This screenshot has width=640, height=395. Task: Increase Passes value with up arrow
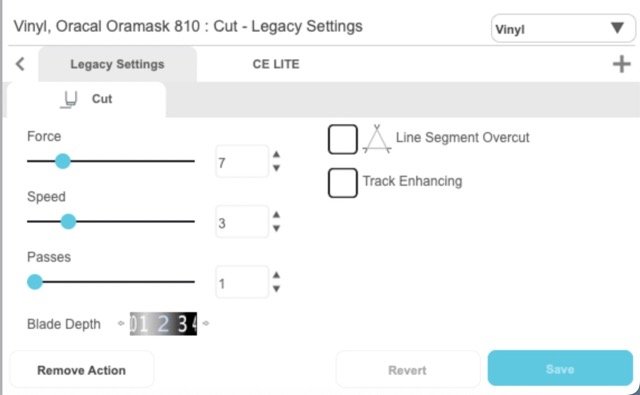click(276, 275)
